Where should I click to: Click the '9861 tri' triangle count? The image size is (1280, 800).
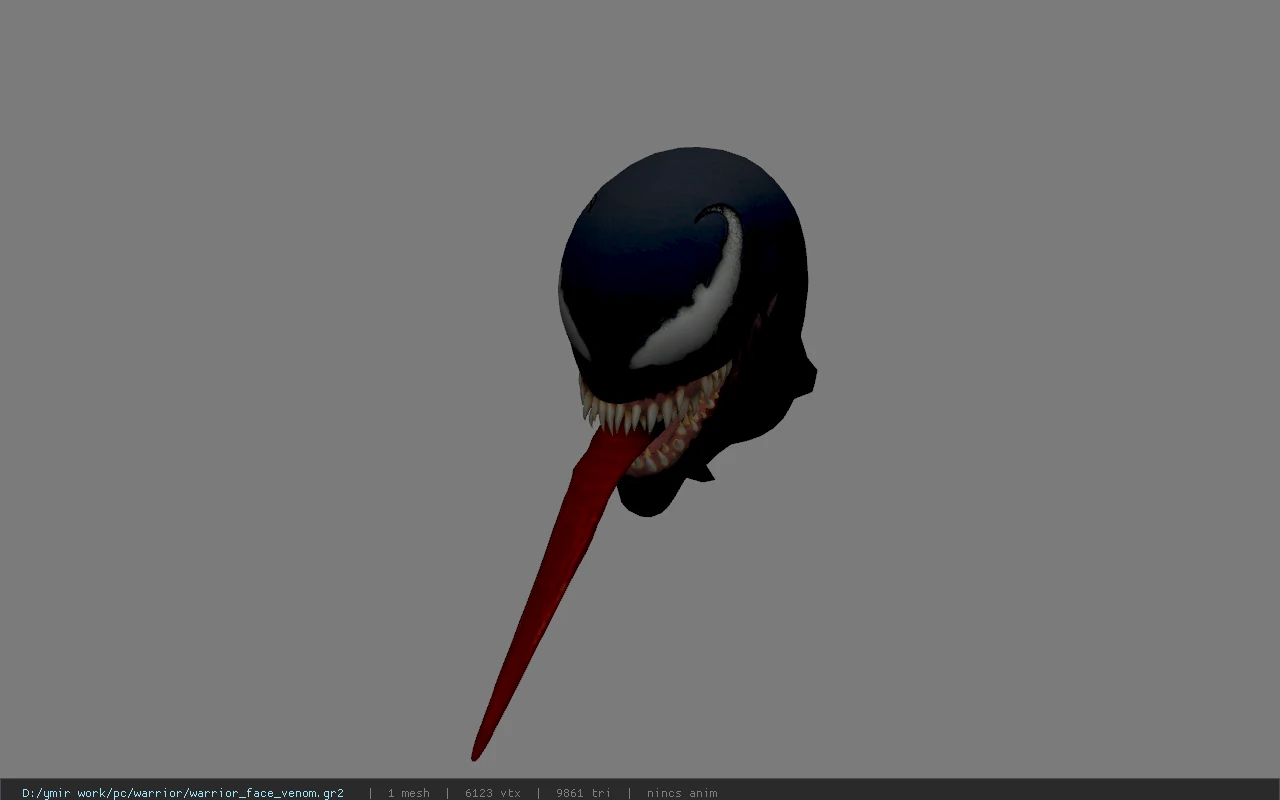[x=584, y=793]
